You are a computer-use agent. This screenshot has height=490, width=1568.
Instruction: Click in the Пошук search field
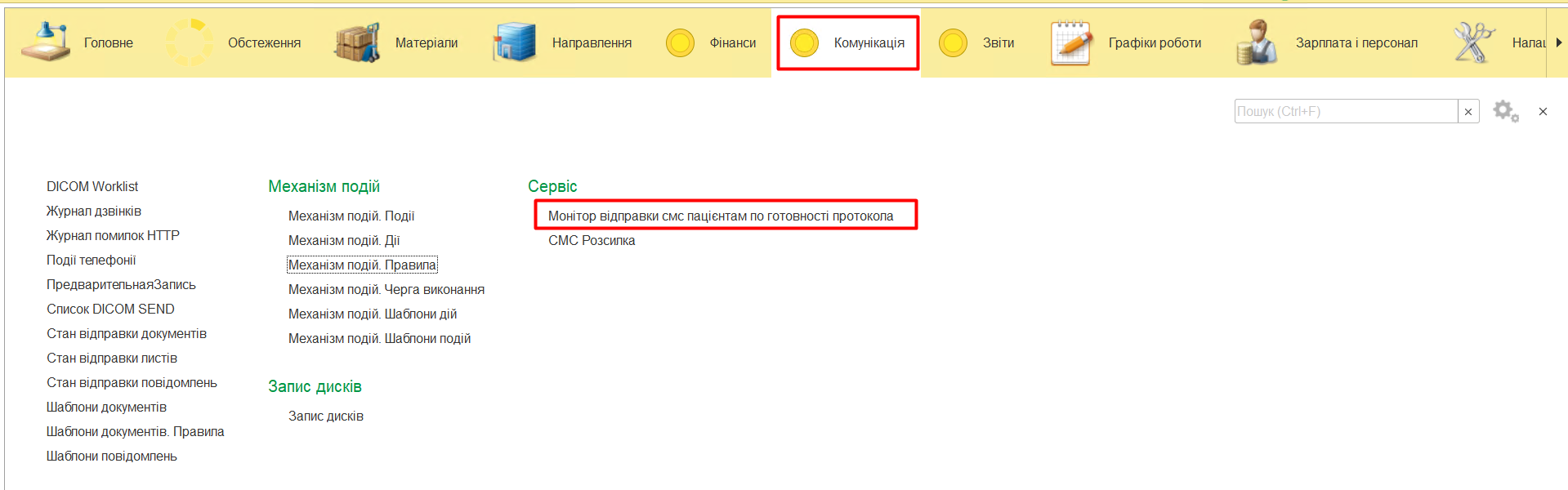click(x=1345, y=112)
